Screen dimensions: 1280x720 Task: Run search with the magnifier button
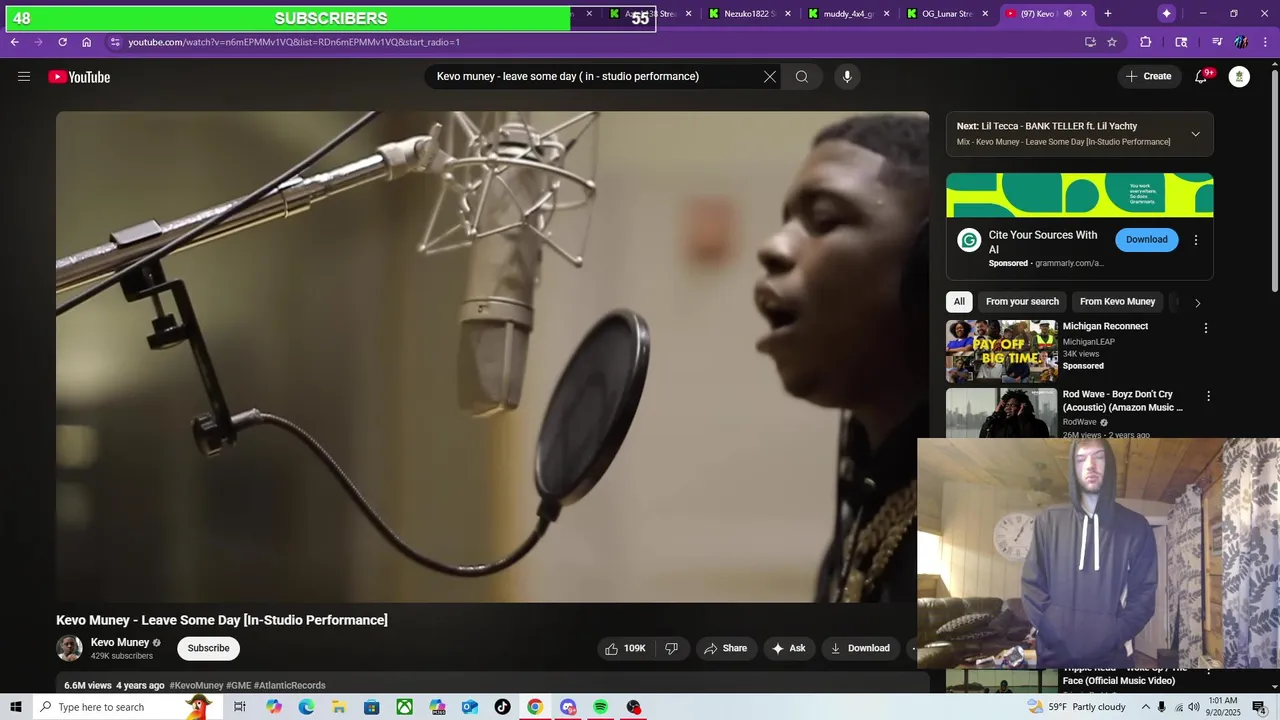[802, 76]
